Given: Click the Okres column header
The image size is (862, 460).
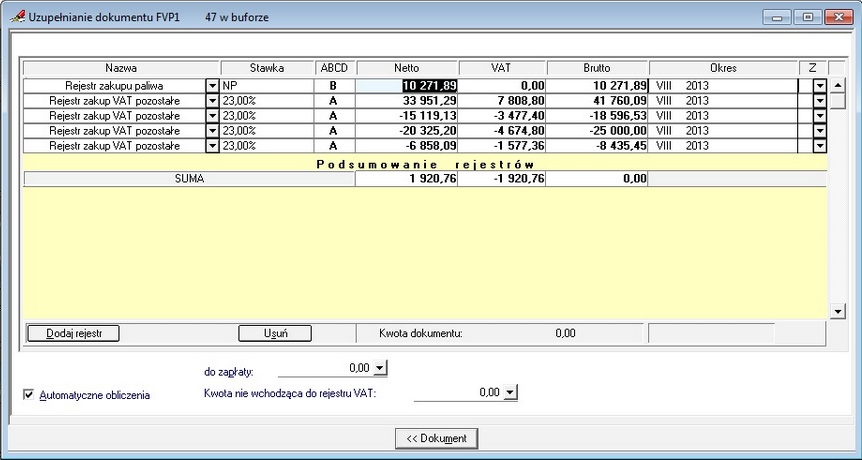Looking at the screenshot, I should tap(723, 68).
